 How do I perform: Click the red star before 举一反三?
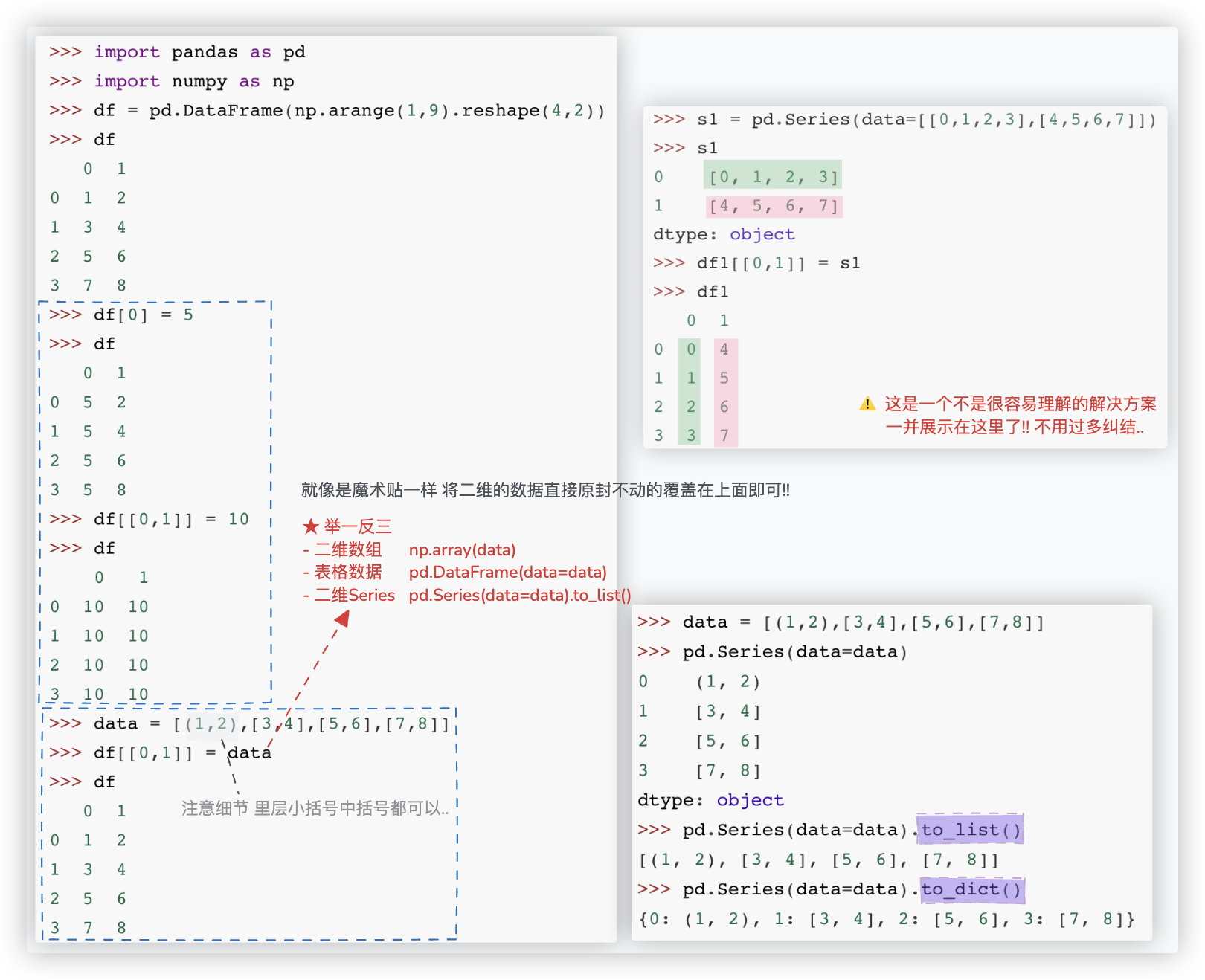311,527
